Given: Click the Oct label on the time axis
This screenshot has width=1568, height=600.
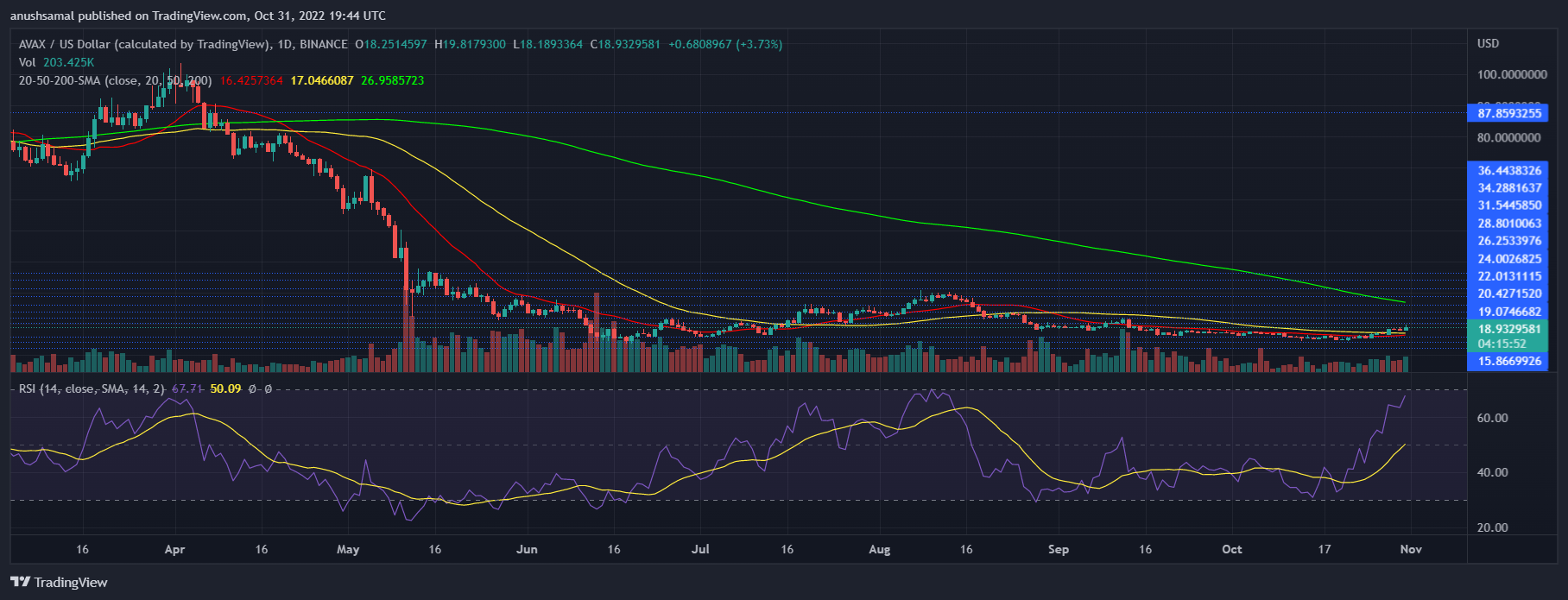Looking at the screenshot, I should tap(1232, 549).
